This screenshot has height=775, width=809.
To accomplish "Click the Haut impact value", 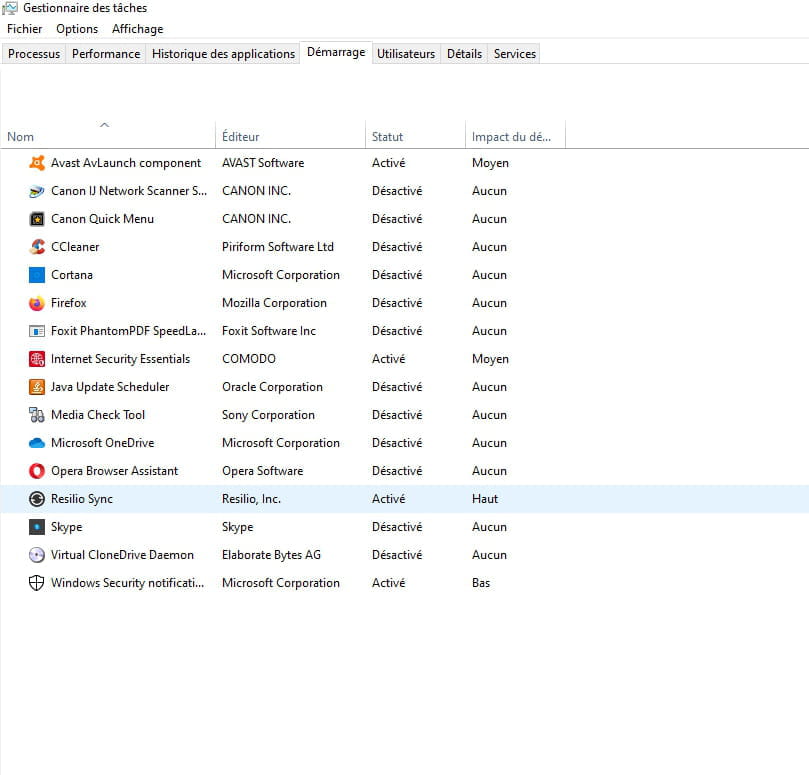I will coord(485,499).
